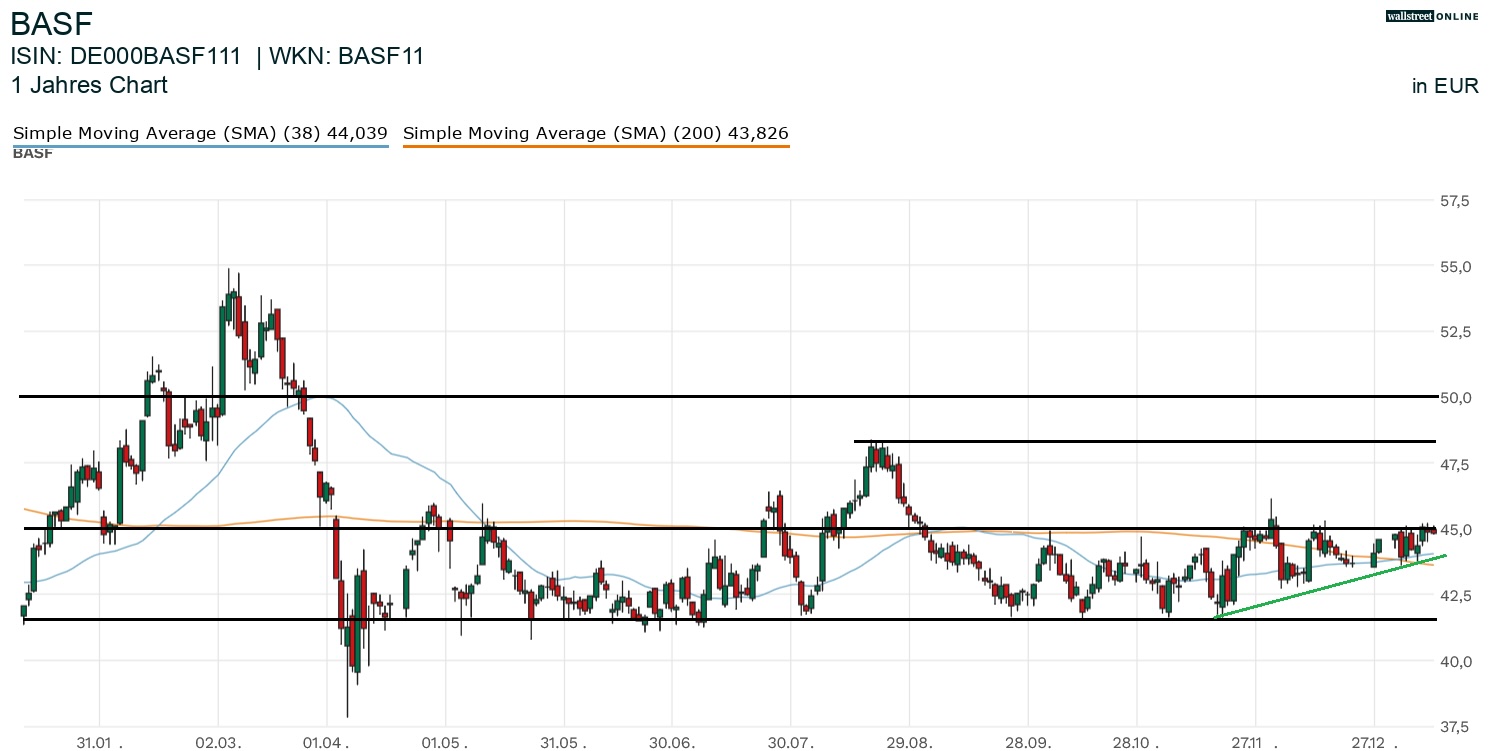
Task: Click the ISIN DE000BASF111 text
Action: click(x=126, y=57)
